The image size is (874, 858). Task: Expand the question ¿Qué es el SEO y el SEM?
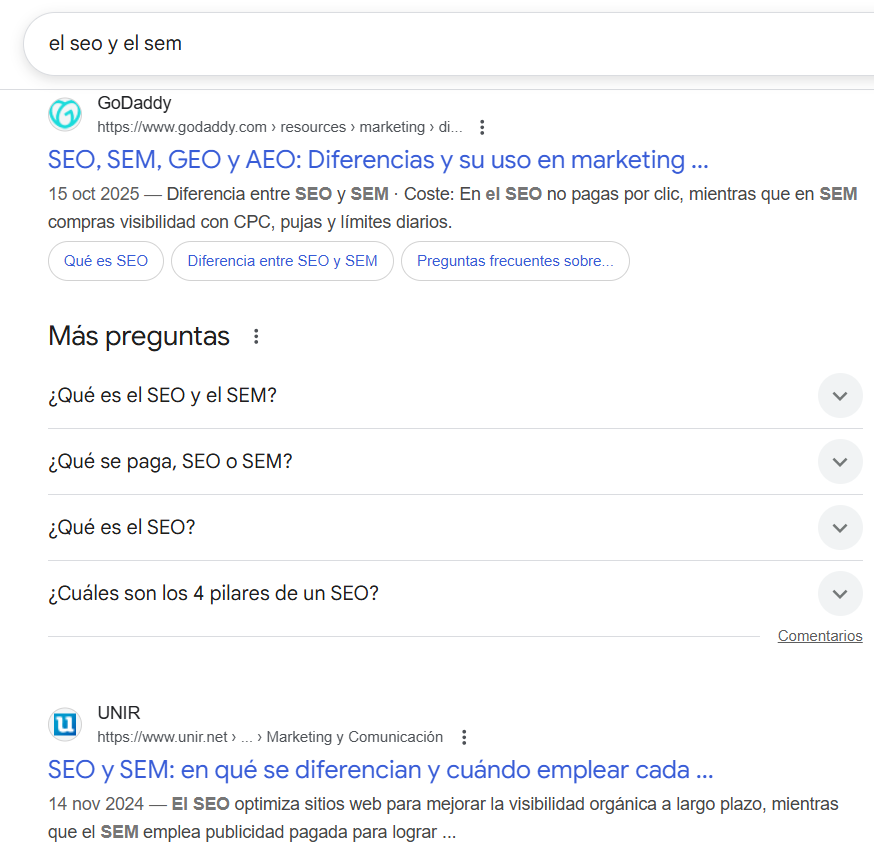pyautogui.click(x=839, y=396)
